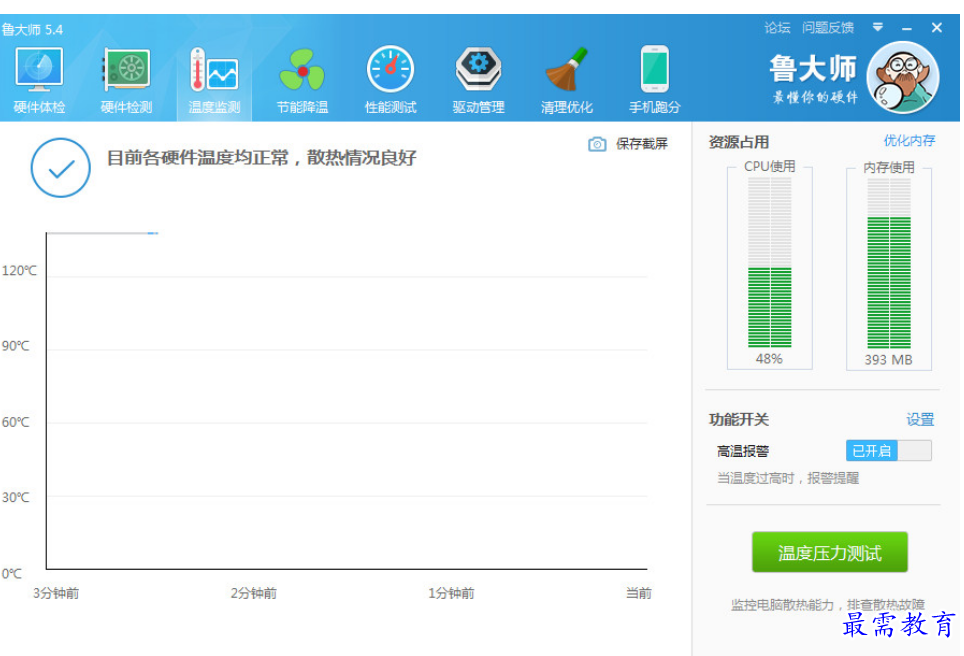The image size is (964, 656).
Task: Click 优化内存 optimize memory link
Action: [x=909, y=141]
